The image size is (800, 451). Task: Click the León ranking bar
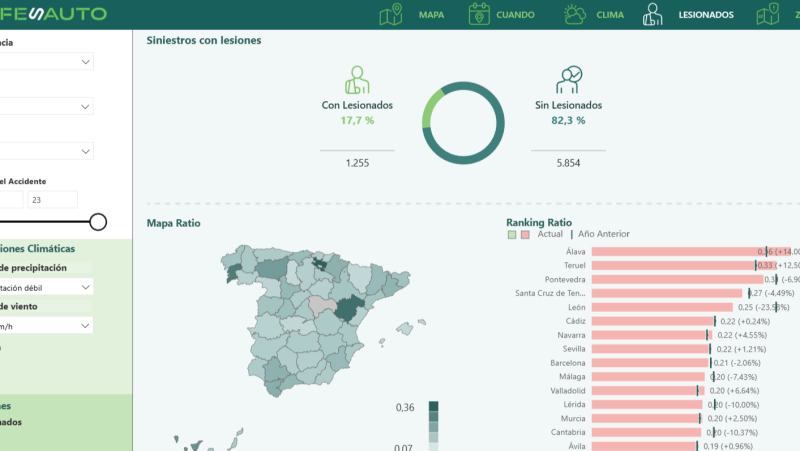(x=662, y=307)
